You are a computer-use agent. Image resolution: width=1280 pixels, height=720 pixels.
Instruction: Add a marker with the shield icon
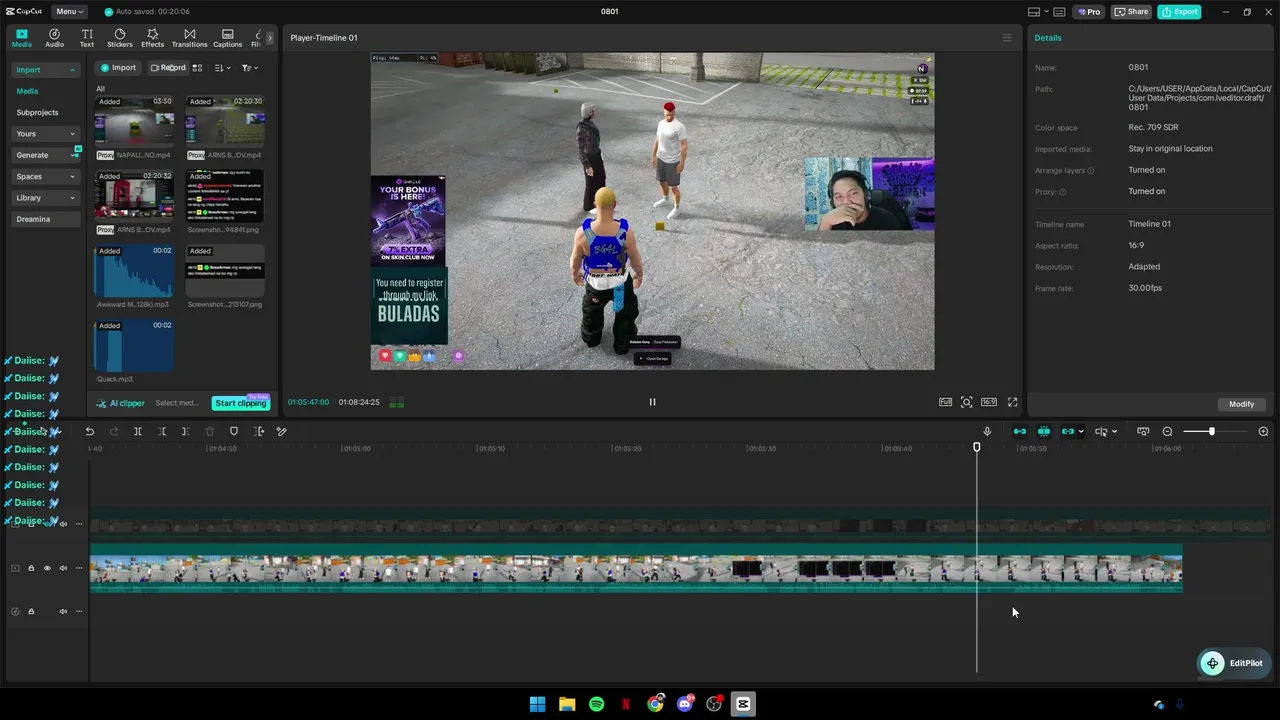pyautogui.click(x=234, y=431)
